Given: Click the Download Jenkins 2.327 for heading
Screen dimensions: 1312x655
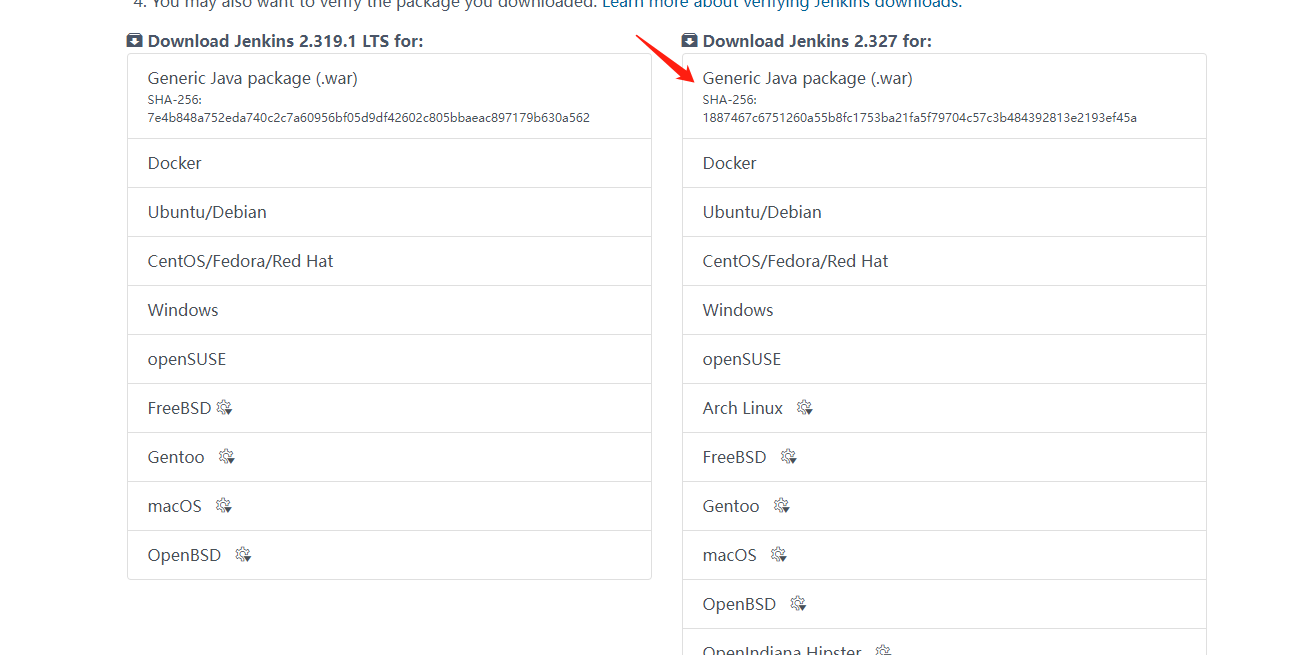Looking at the screenshot, I should click(817, 41).
